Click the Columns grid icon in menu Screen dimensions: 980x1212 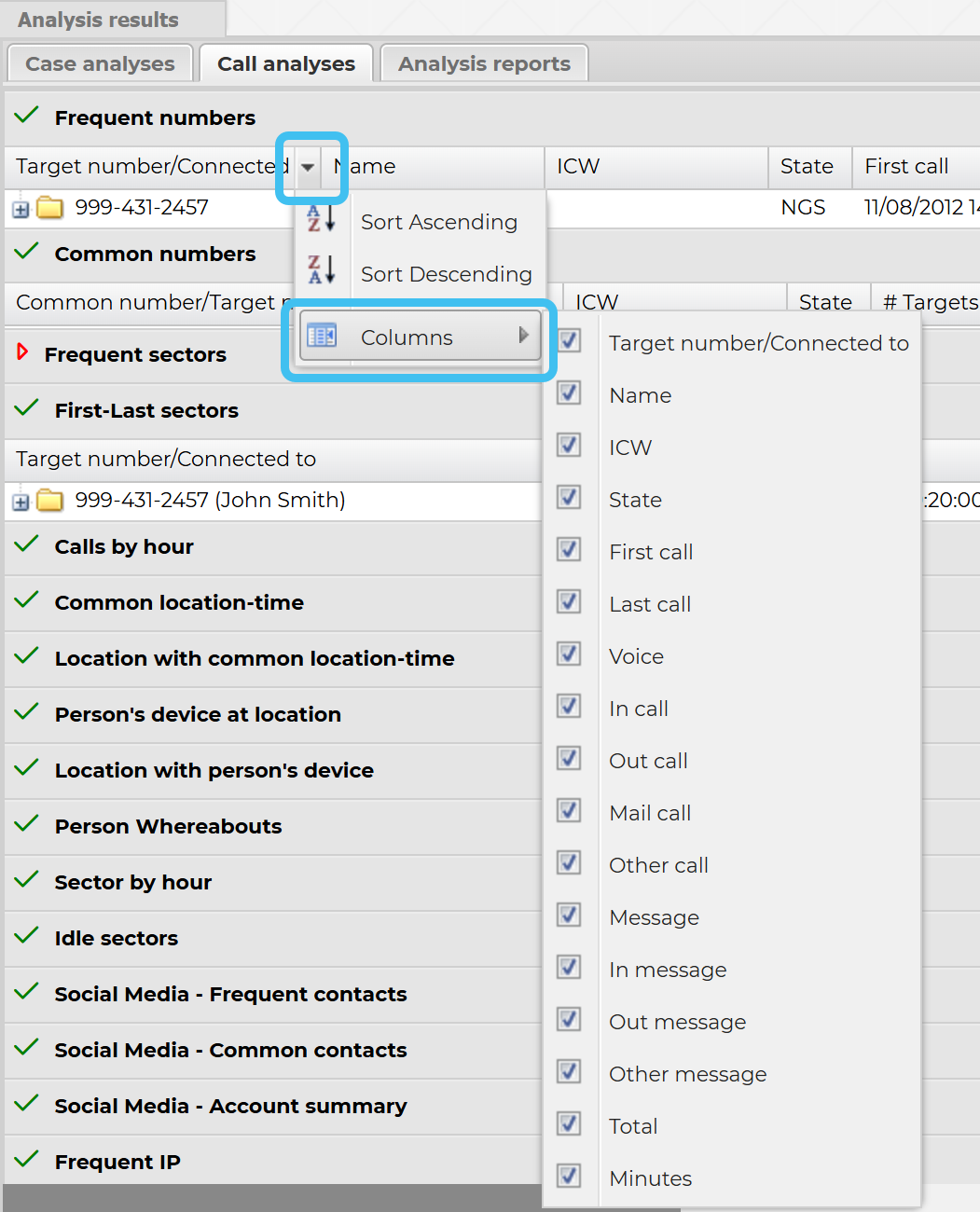[322, 336]
